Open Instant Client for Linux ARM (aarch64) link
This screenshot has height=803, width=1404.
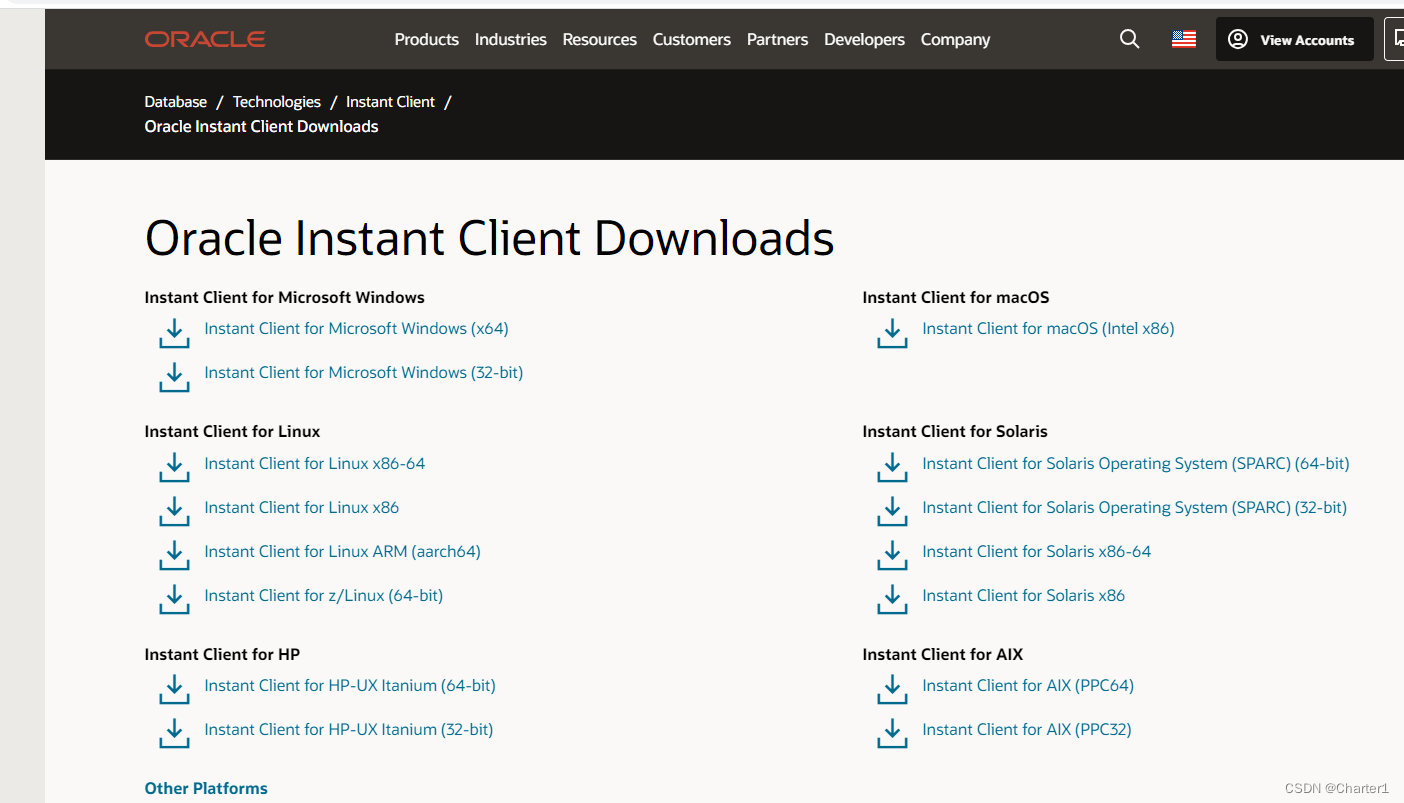(343, 551)
